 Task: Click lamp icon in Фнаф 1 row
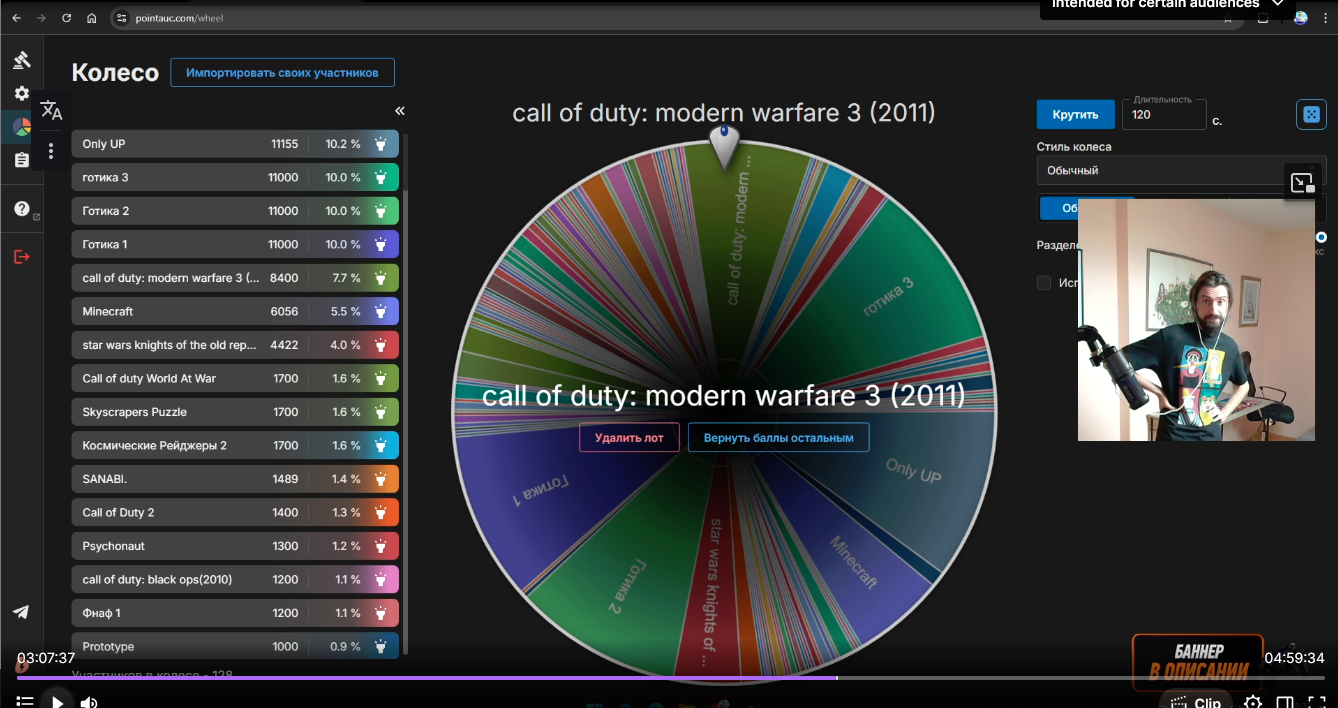[381, 613]
